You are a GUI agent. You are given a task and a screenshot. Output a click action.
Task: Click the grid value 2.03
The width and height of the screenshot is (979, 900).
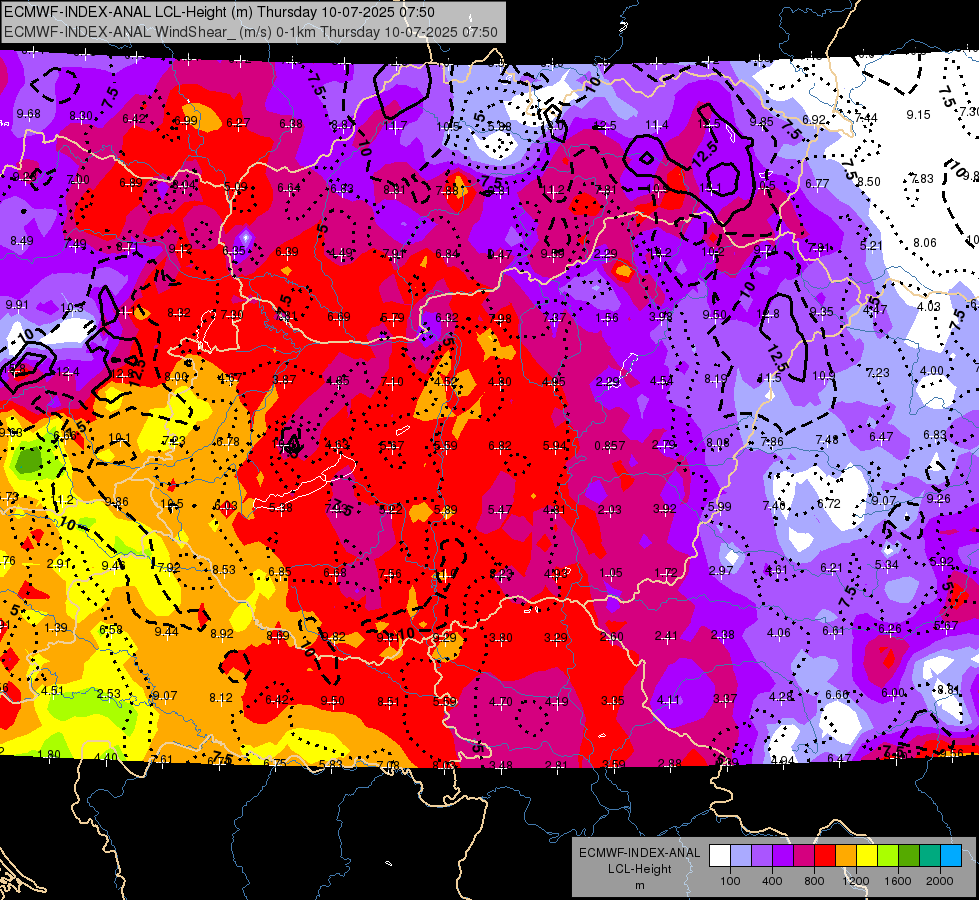click(x=609, y=510)
